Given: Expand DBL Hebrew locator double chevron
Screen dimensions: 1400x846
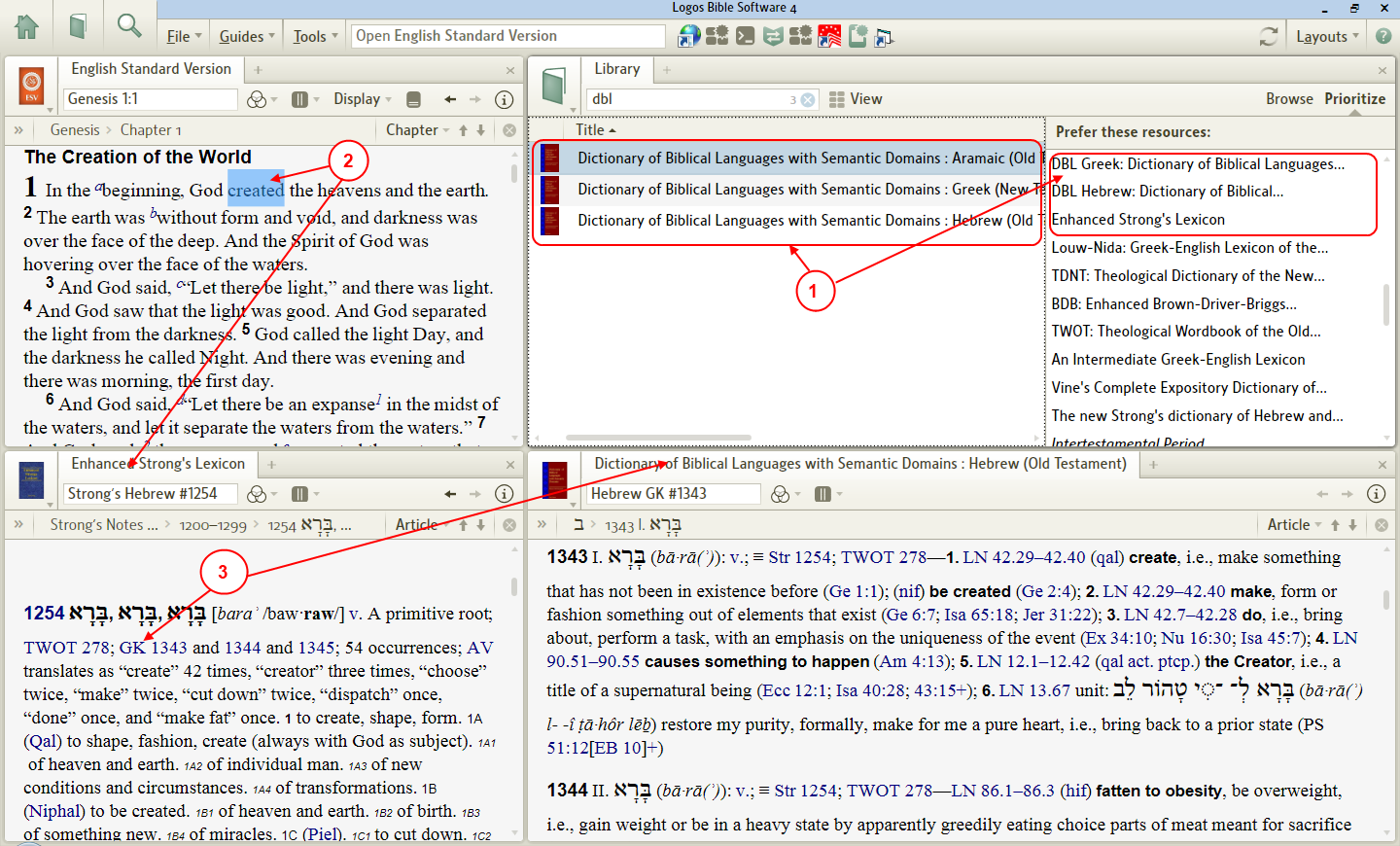Looking at the screenshot, I should 542,525.
